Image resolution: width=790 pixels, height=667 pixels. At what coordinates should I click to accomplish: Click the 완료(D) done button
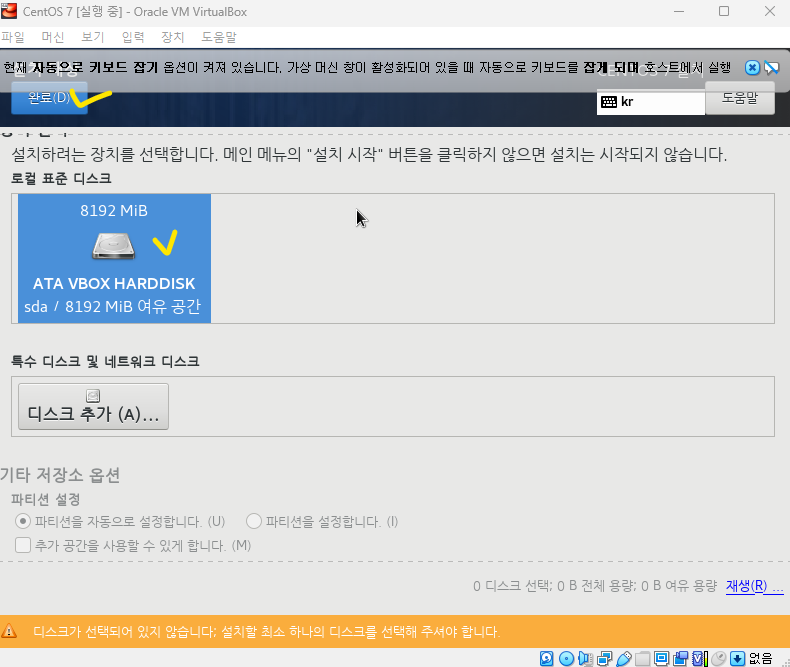tap(49, 98)
